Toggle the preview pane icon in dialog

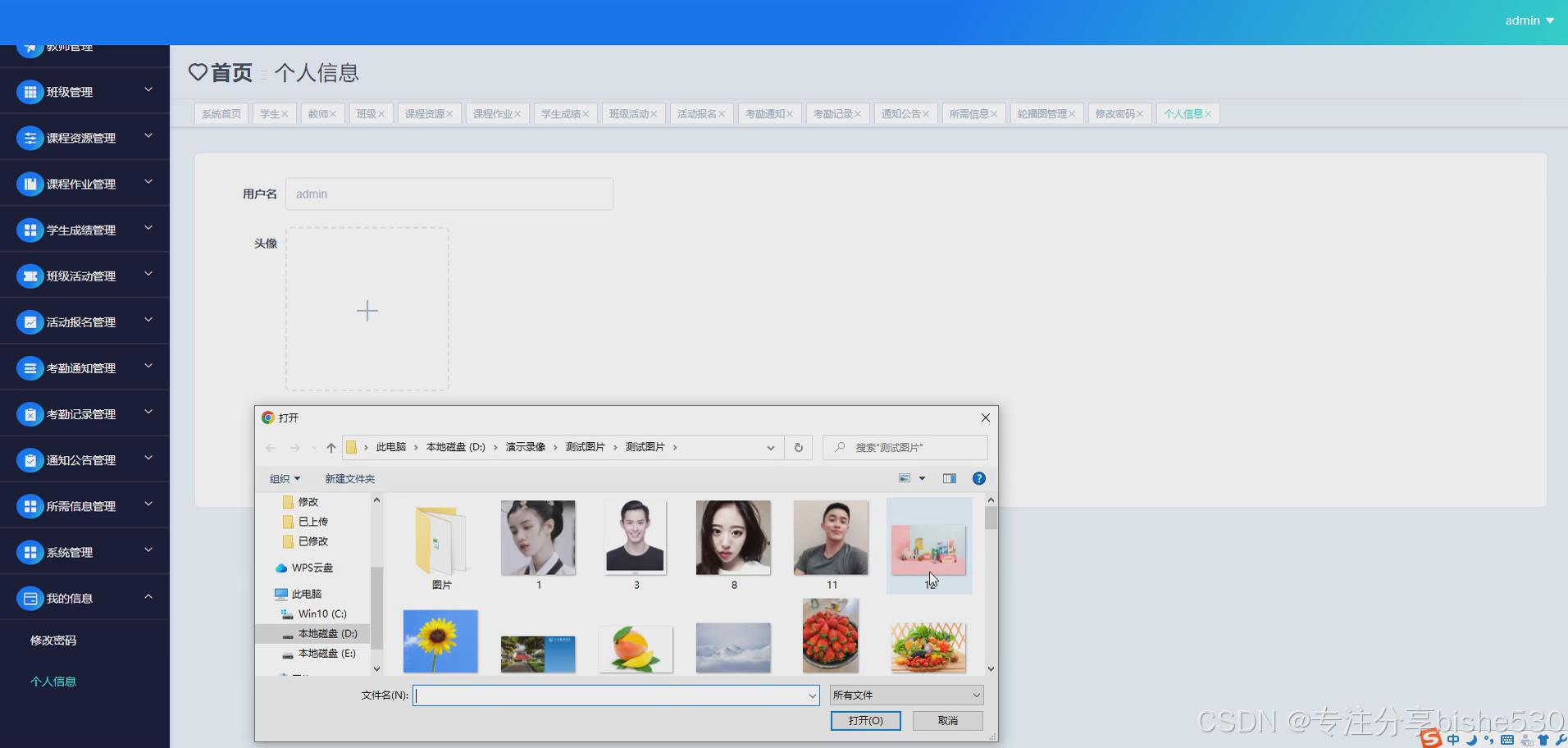click(950, 478)
